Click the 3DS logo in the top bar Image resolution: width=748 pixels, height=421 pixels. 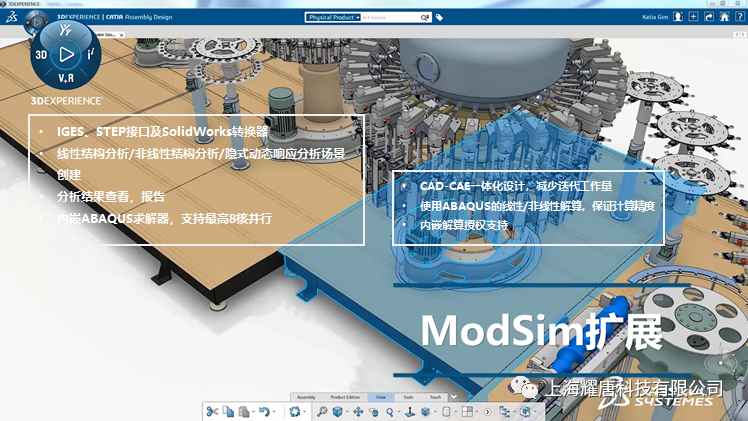coord(12,17)
